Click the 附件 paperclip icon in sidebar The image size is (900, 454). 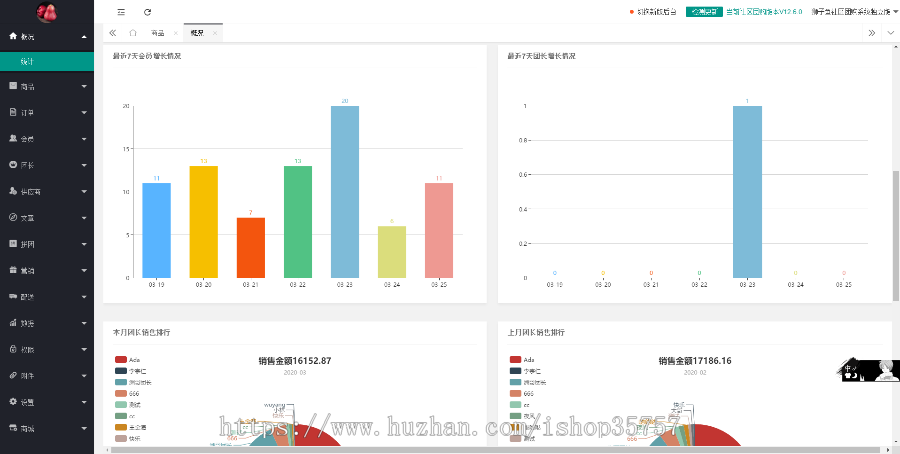coord(13,375)
